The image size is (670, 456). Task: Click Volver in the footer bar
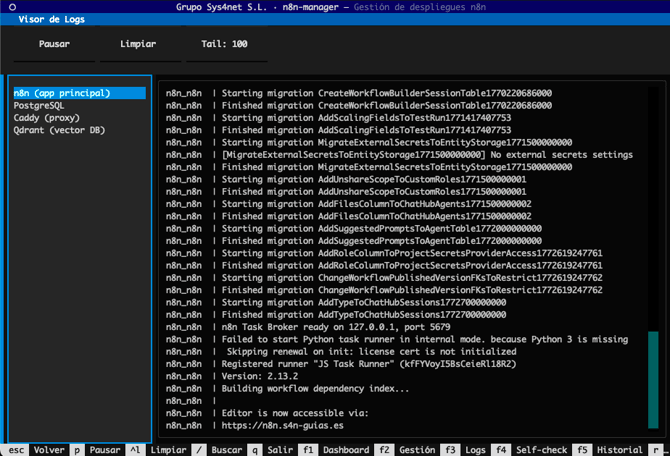49,450
